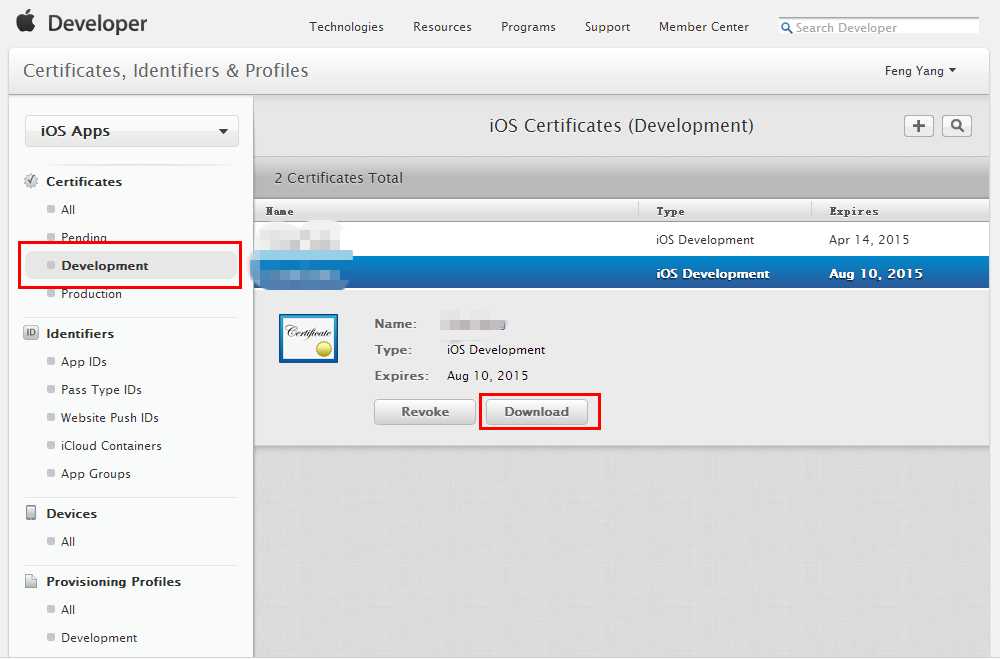The image size is (1000, 659).
Task: Select All under Certificates
Action: point(68,209)
